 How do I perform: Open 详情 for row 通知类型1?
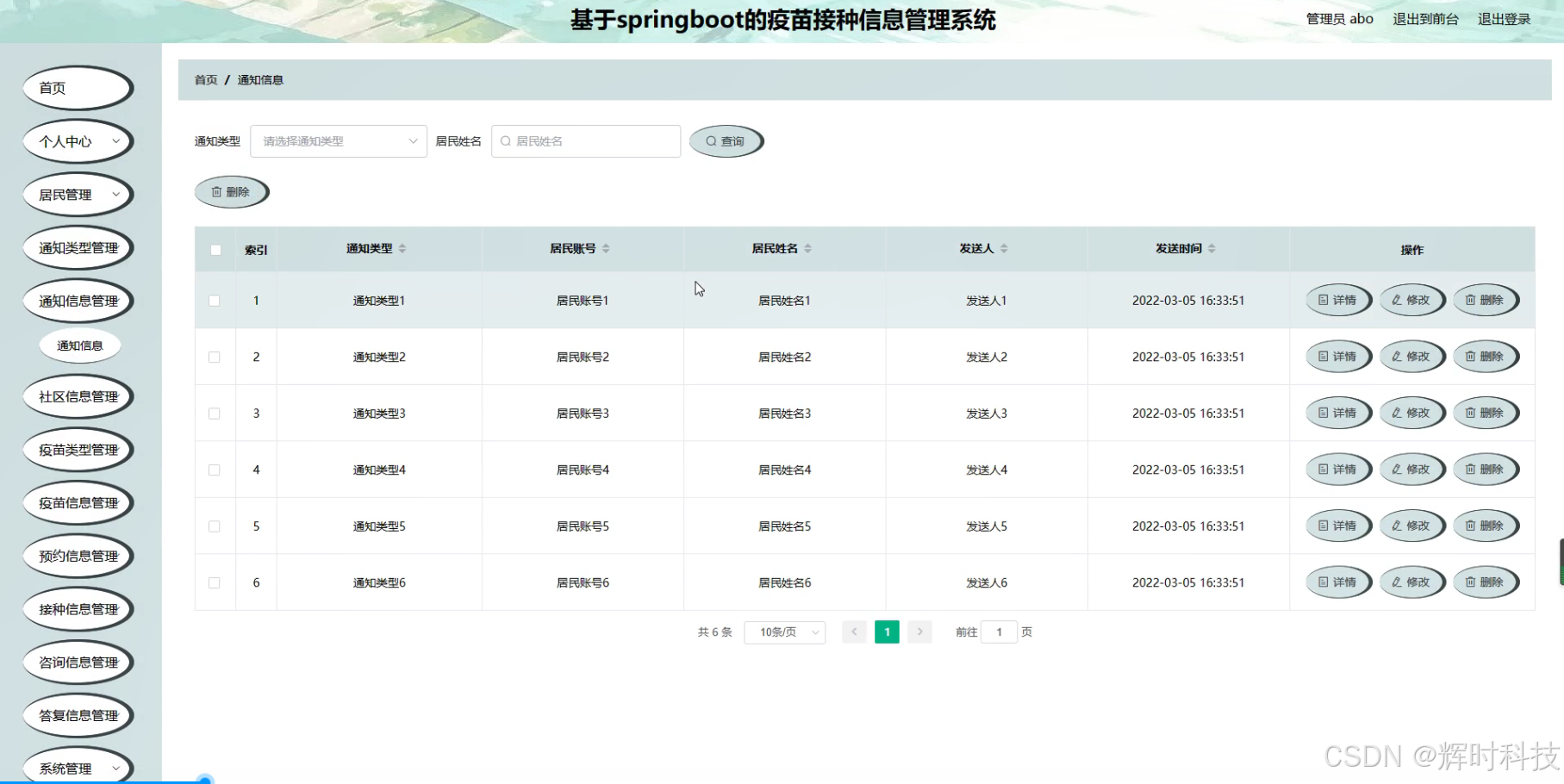point(1338,301)
